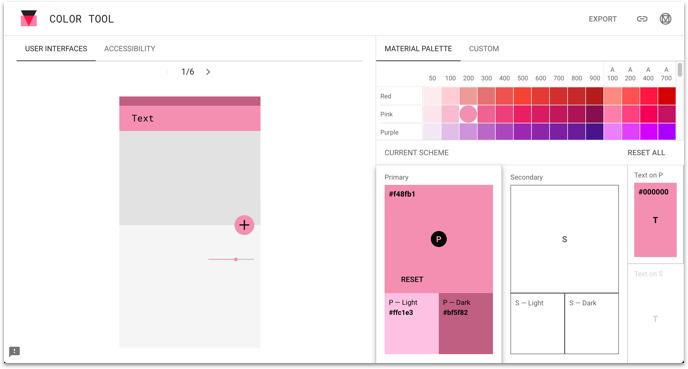
Task: Select the S – Dark box
Action: (591, 323)
